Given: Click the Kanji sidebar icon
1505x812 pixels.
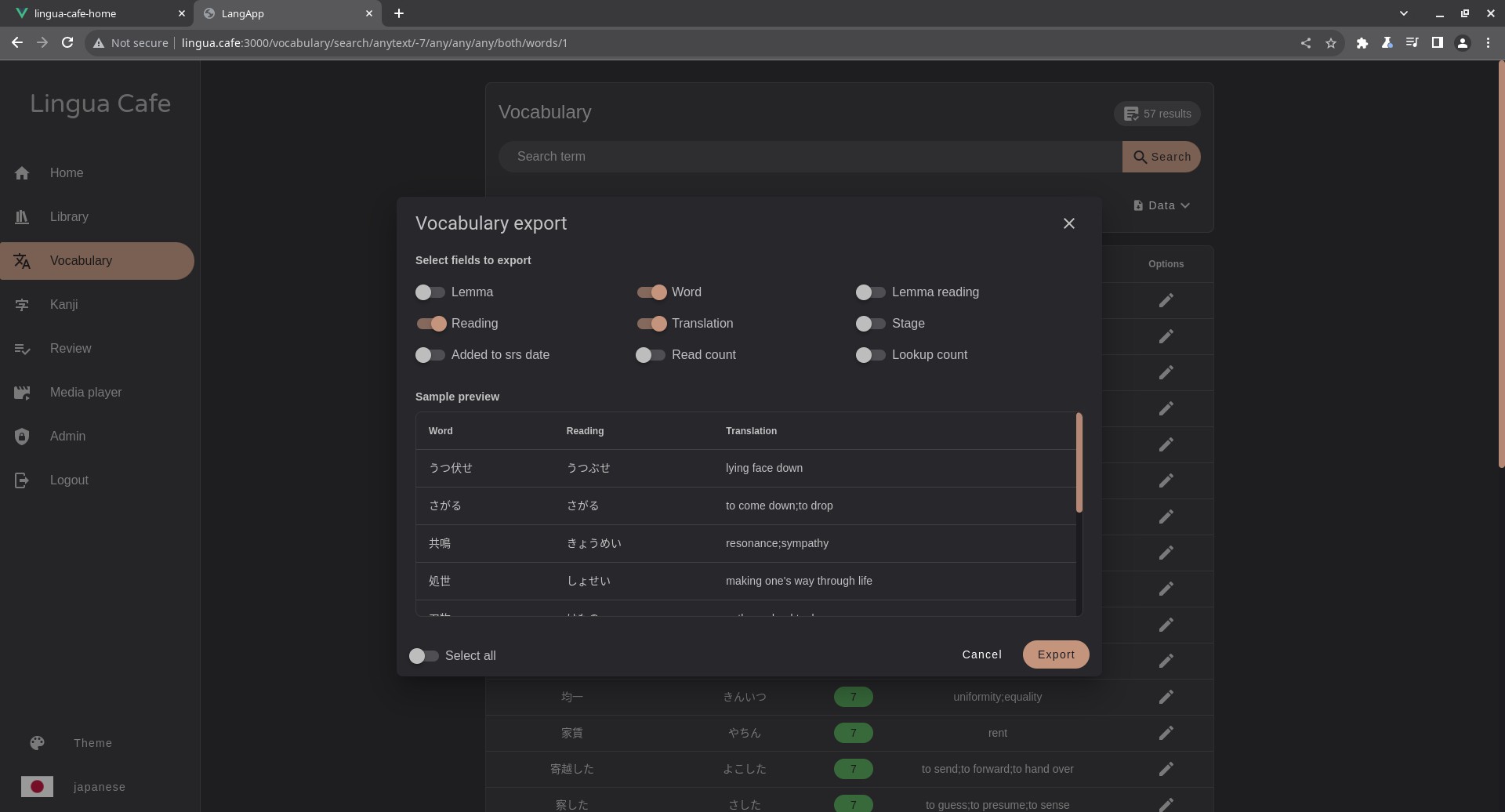Looking at the screenshot, I should 22,305.
